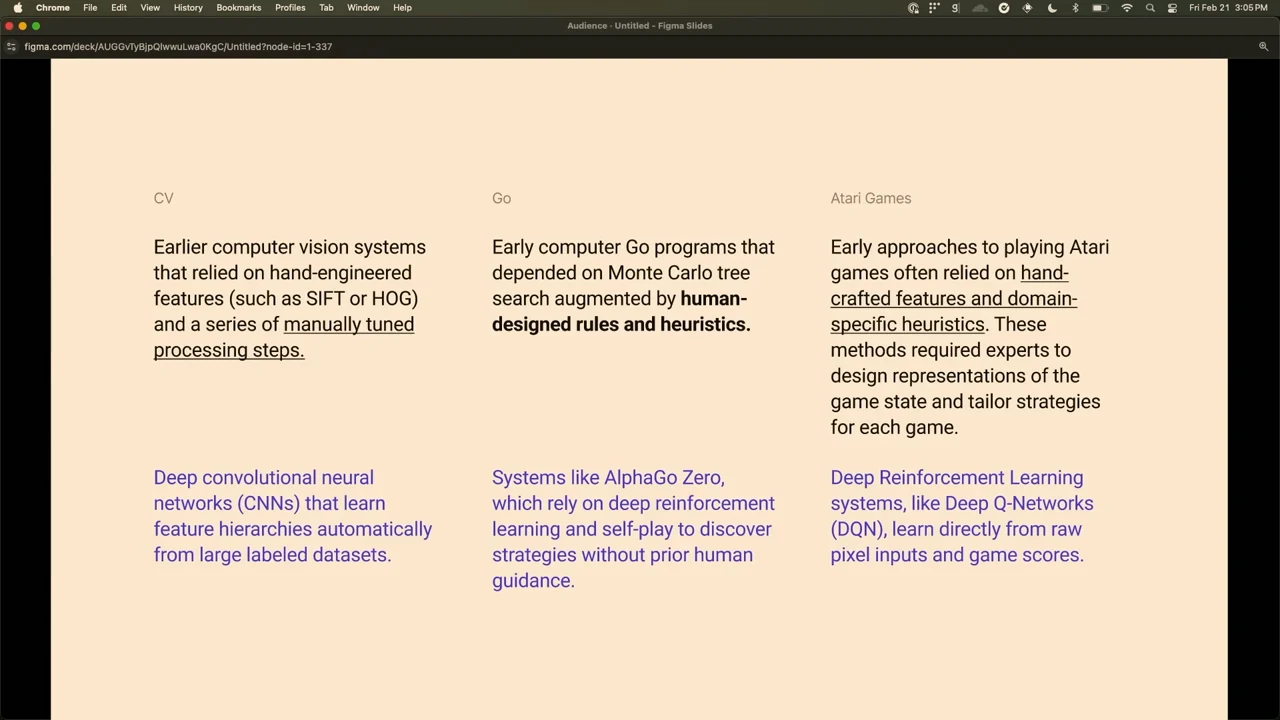Open the Bookmarks menu
This screenshot has width=1280, height=720.
pyautogui.click(x=239, y=8)
